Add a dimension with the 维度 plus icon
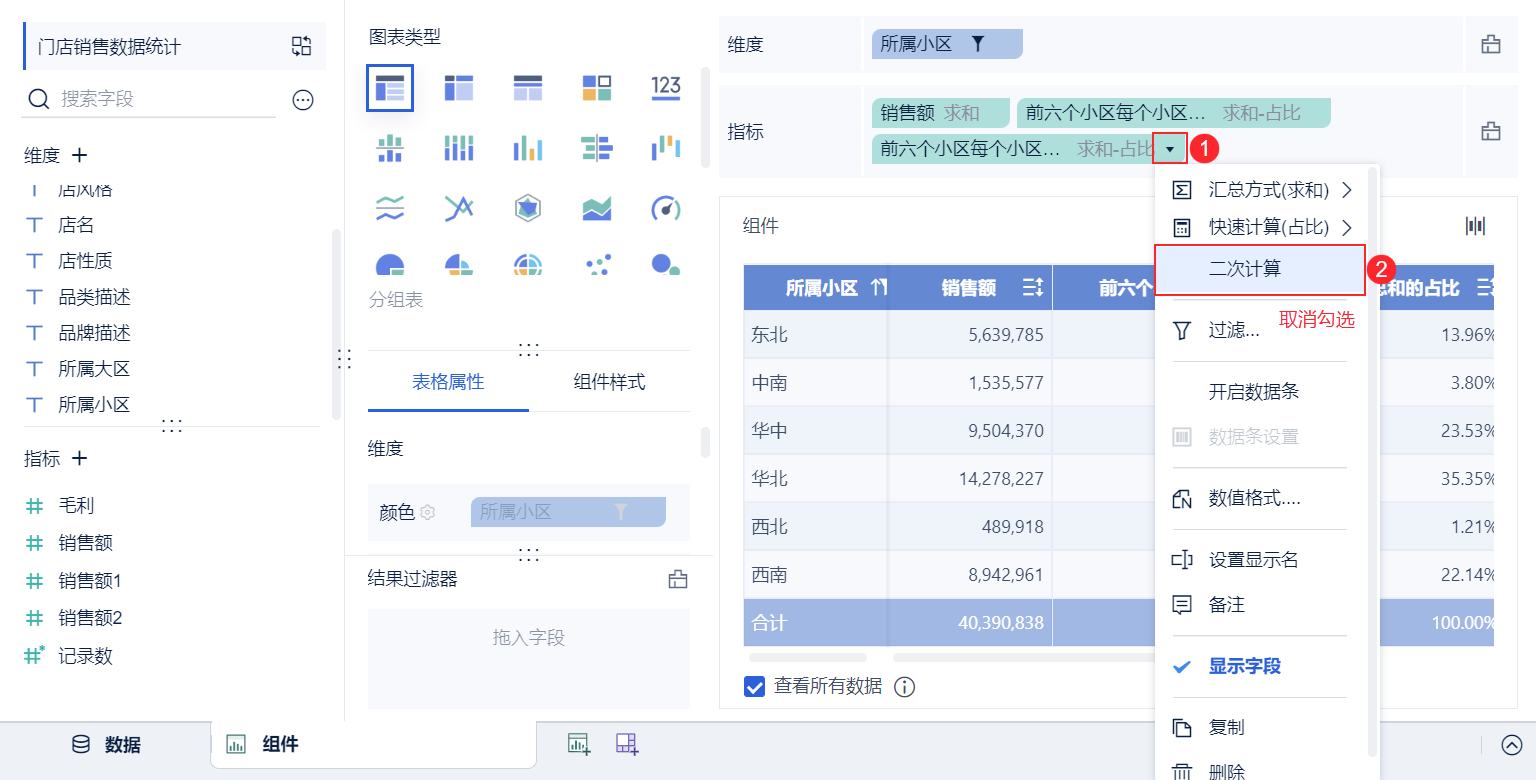This screenshot has width=1536, height=780. [x=80, y=156]
